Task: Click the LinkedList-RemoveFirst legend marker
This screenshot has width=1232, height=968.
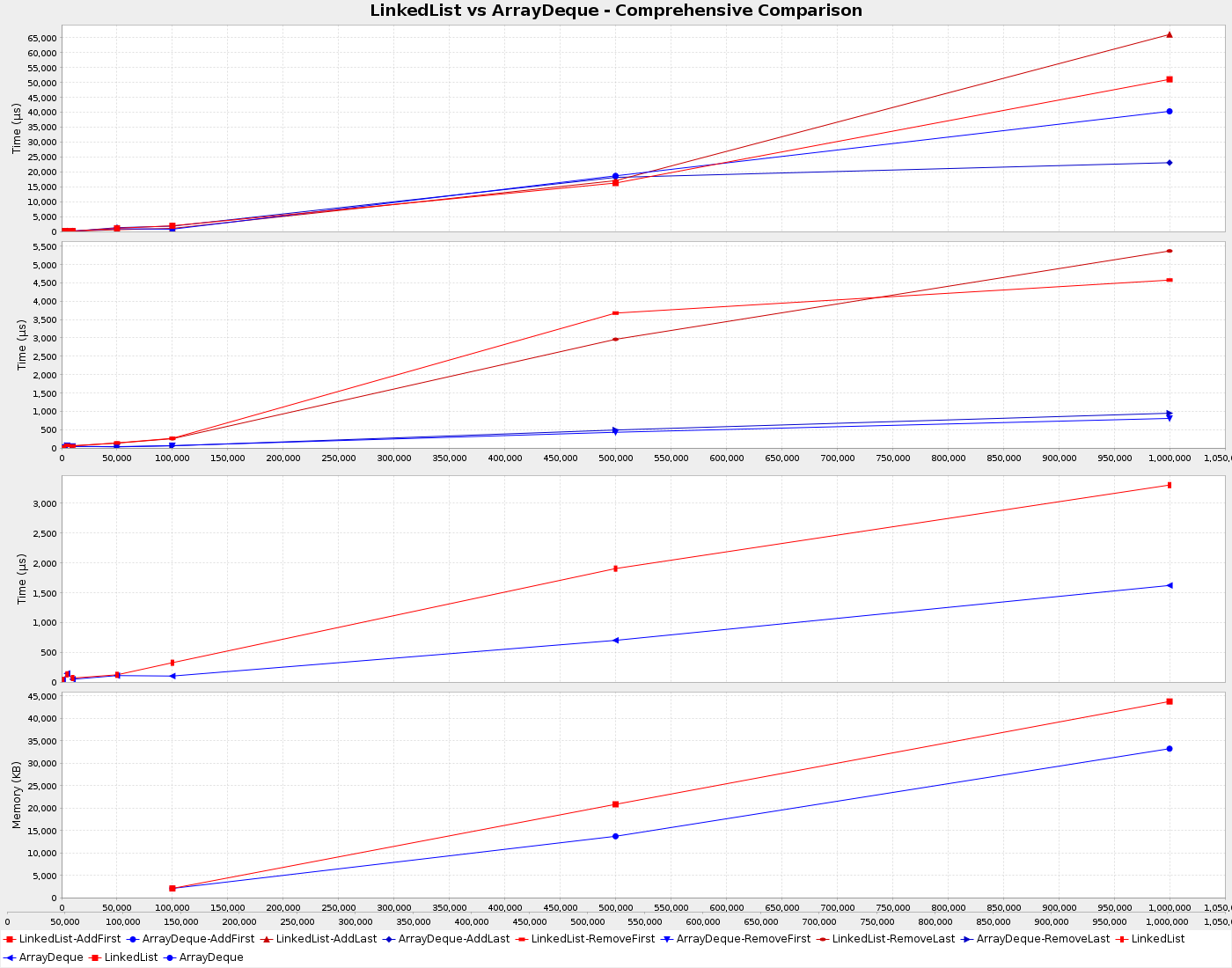Action: (522, 939)
